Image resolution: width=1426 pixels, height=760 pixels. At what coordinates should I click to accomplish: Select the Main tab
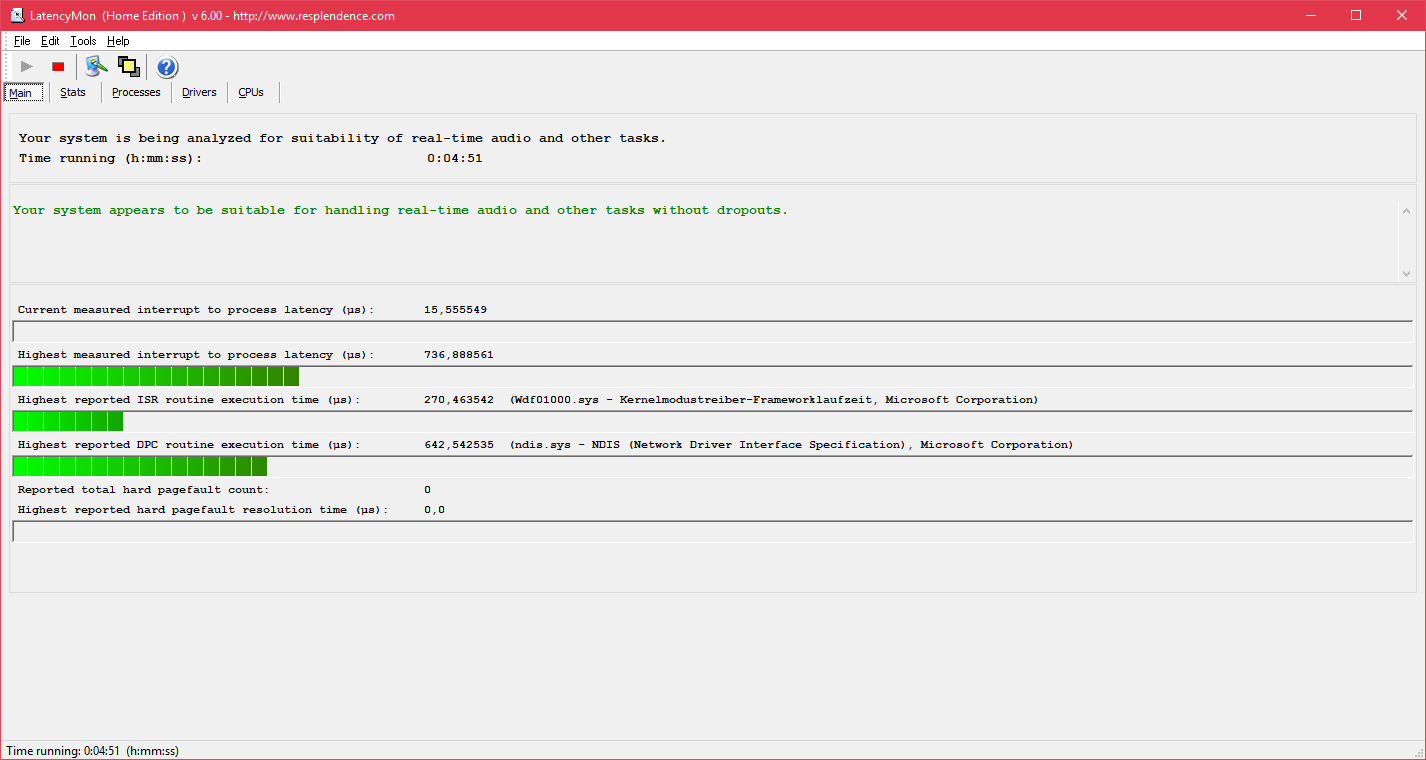click(21, 93)
